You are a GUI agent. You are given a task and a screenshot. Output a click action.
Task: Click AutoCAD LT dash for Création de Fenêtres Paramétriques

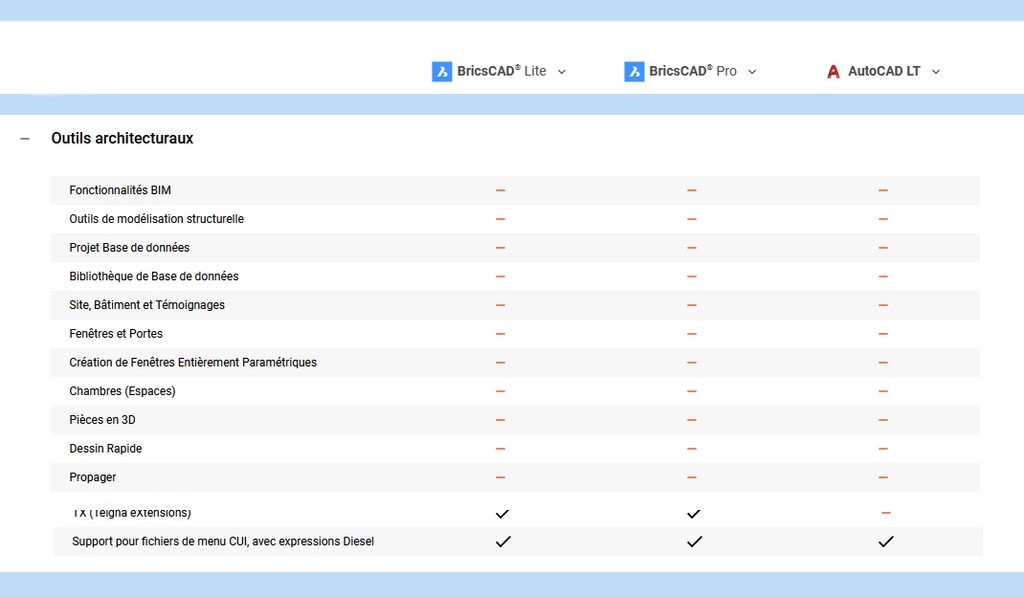pyautogui.click(x=883, y=363)
